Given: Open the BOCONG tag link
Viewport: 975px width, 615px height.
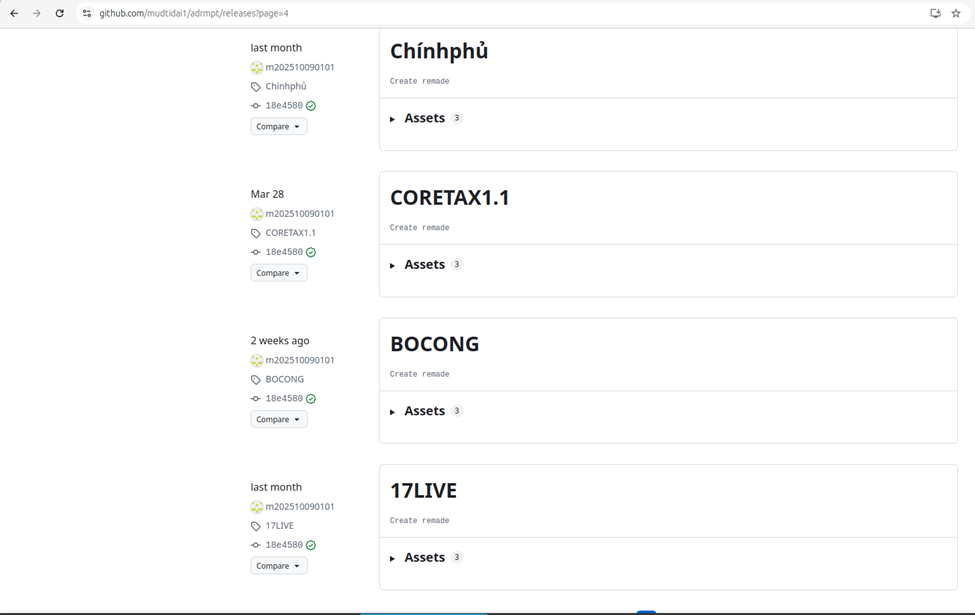Looking at the screenshot, I should point(285,379).
